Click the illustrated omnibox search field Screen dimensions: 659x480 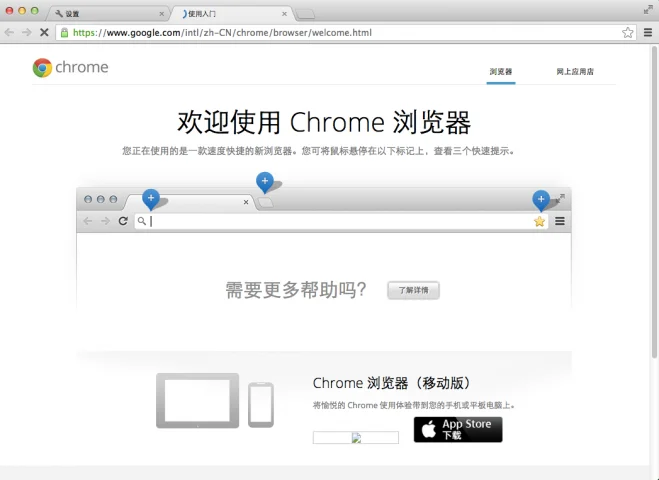(341, 221)
